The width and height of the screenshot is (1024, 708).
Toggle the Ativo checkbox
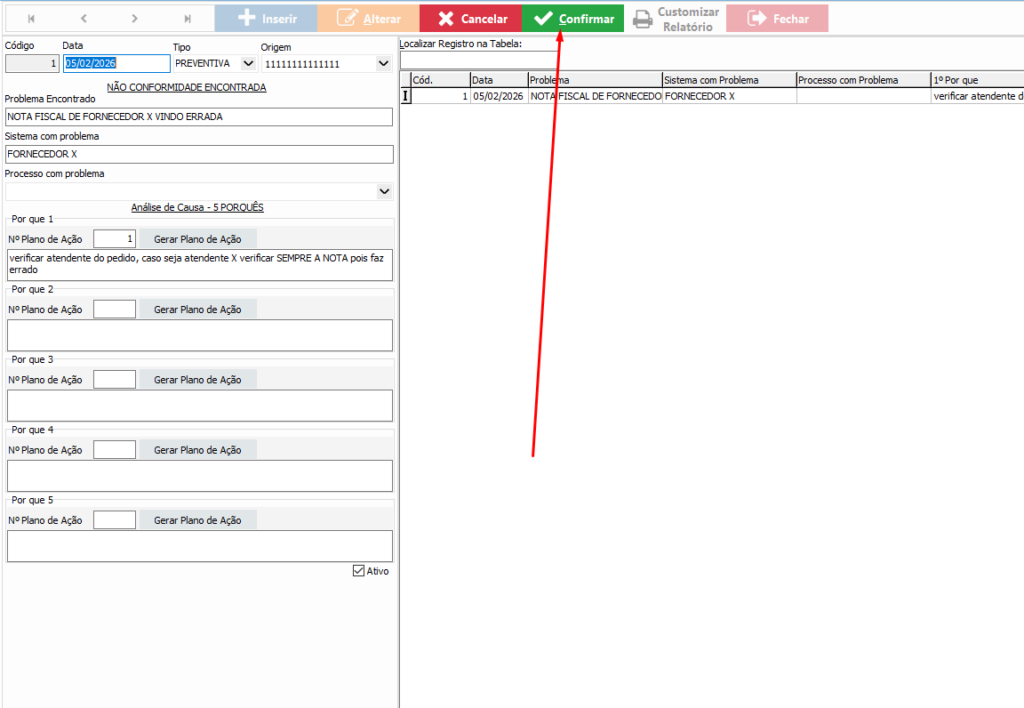(x=359, y=571)
